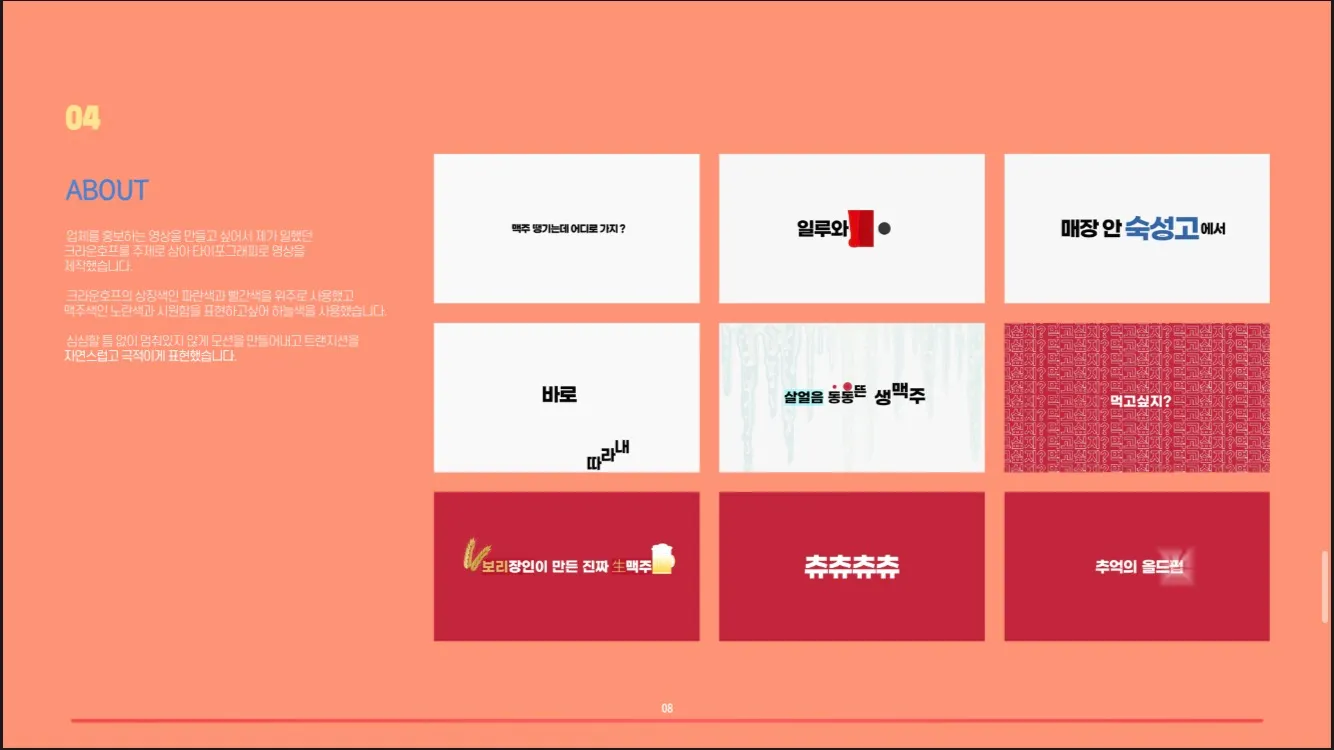This screenshot has width=1334, height=750.
Task: Click the paragraph starting '크라운호프의 상징색인'
Action: tap(224, 303)
